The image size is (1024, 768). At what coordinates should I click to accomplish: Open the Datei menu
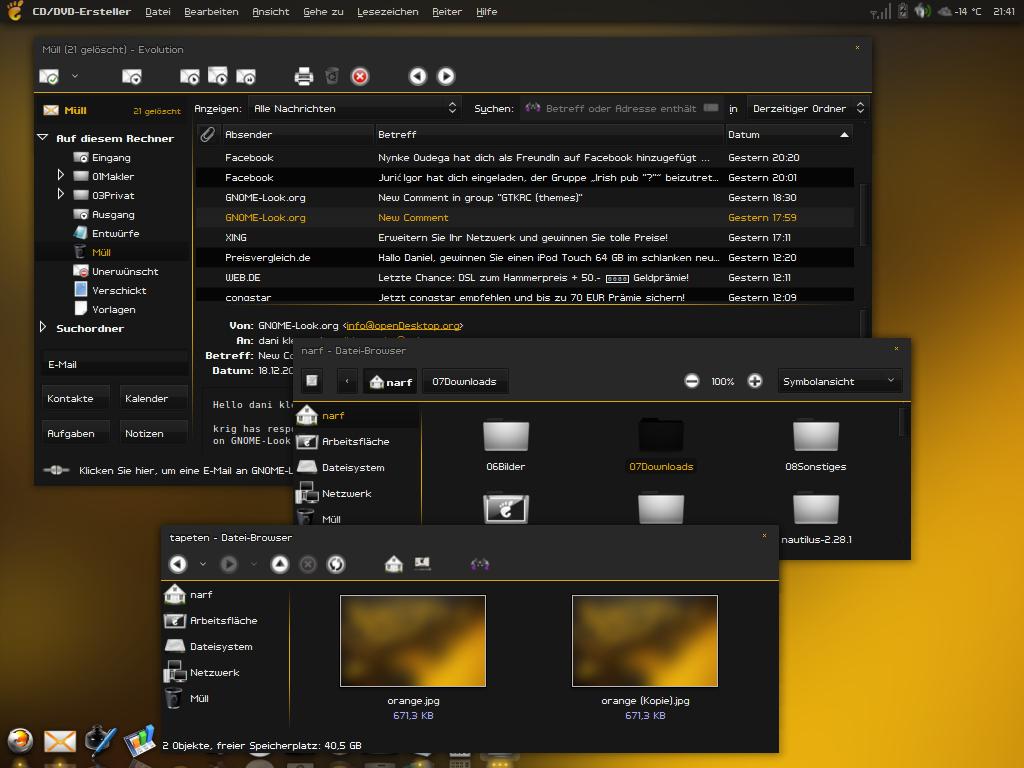(x=157, y=12)
